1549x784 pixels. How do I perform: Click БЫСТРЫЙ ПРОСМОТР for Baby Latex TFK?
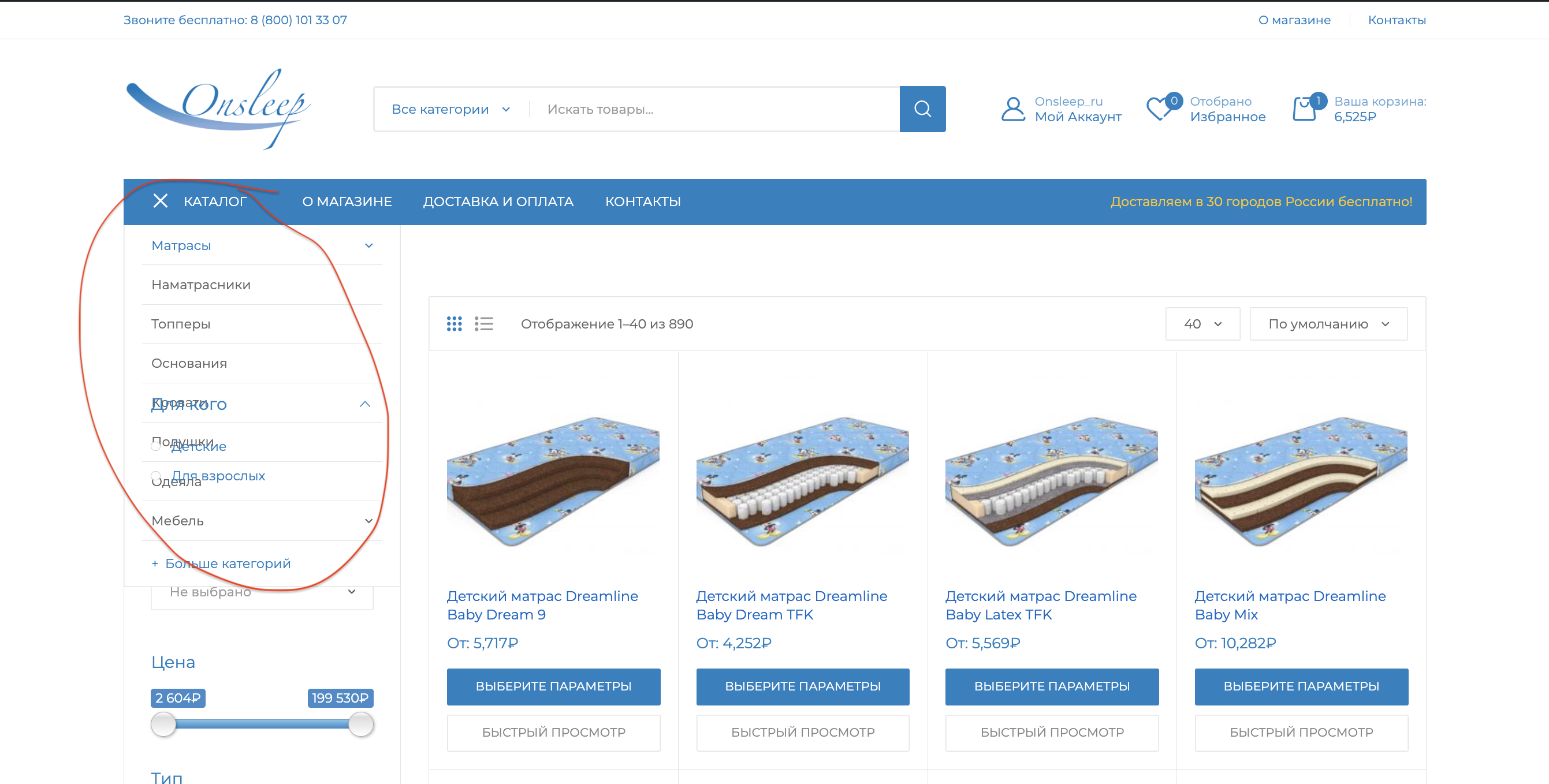(1052, 732)
